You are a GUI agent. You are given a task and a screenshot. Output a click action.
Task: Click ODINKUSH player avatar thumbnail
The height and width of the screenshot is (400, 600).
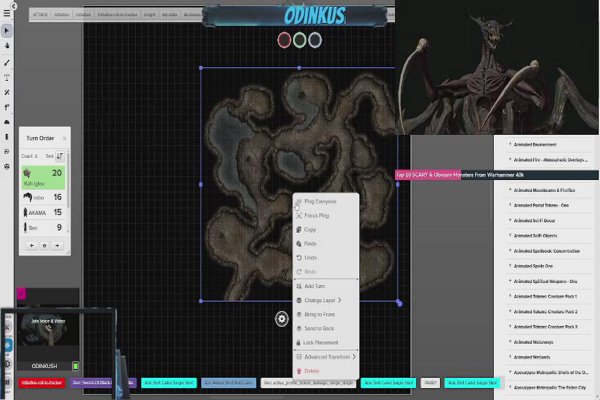click(x=48, y=331)
